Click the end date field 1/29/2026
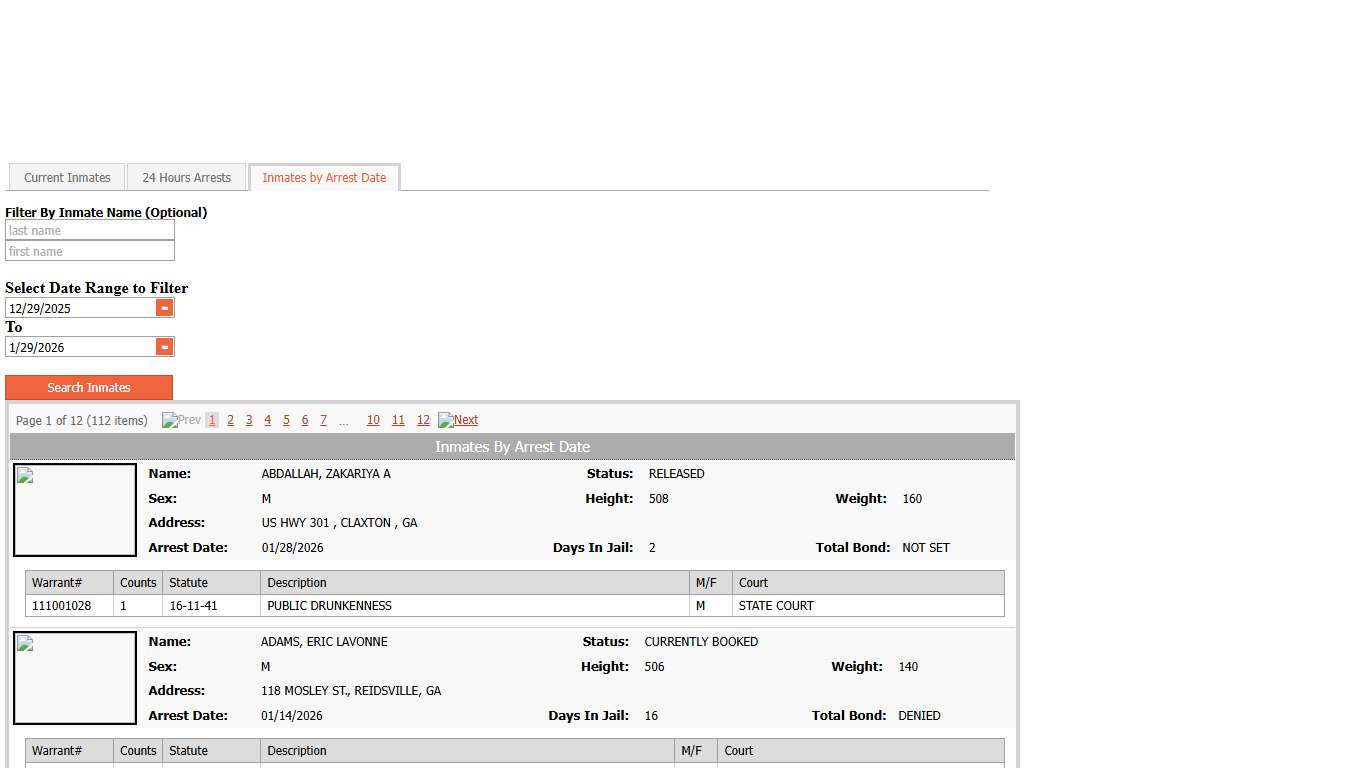The height and width of the screenshot is (768, 1366). [x=80, y=348]
